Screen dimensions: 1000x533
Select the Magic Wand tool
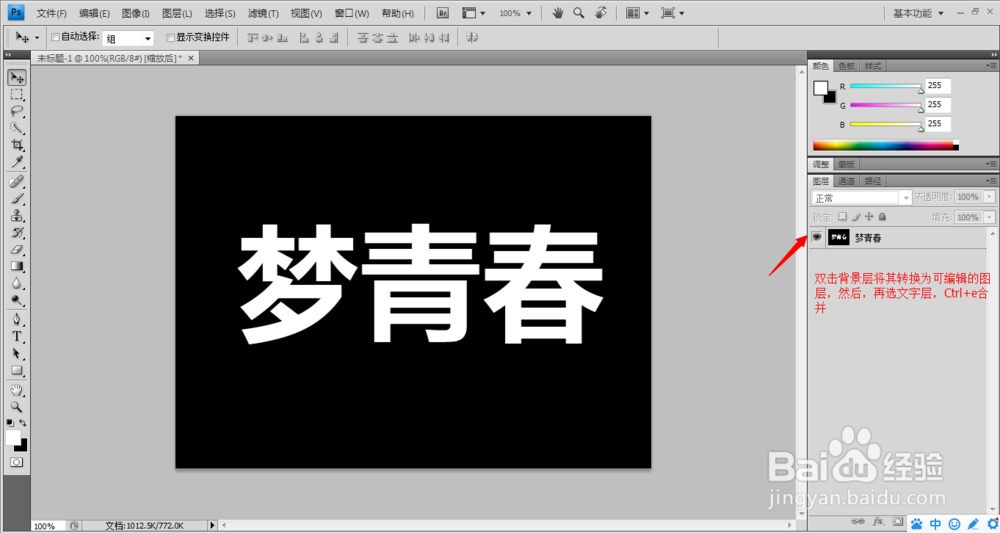click(17, 128)
